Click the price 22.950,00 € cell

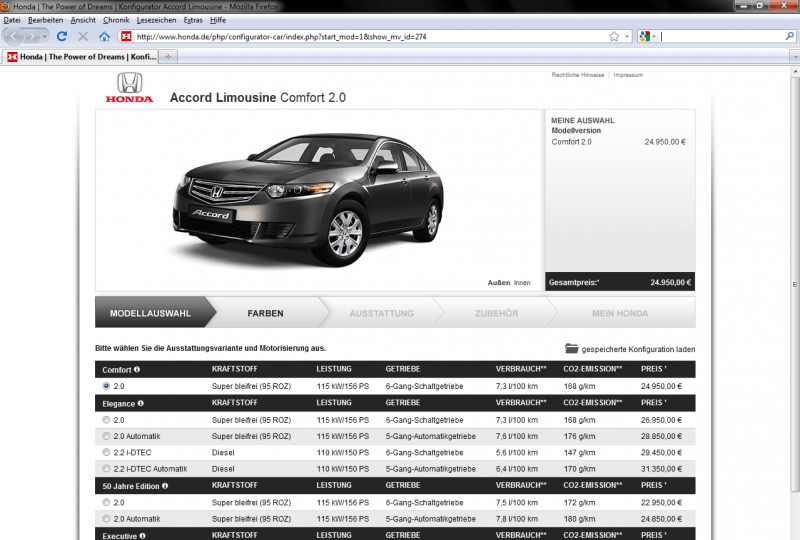coord(661,502)
